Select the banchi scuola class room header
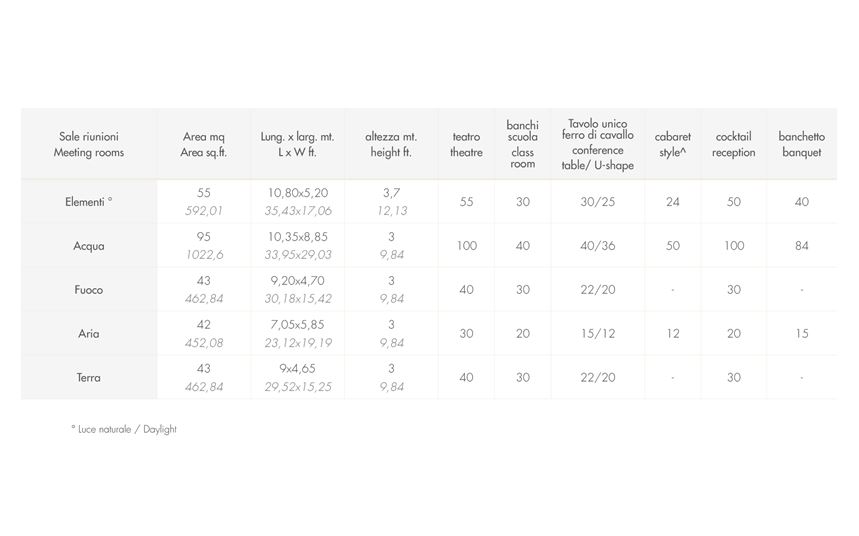Screen dimensions: 859x536 523,144
